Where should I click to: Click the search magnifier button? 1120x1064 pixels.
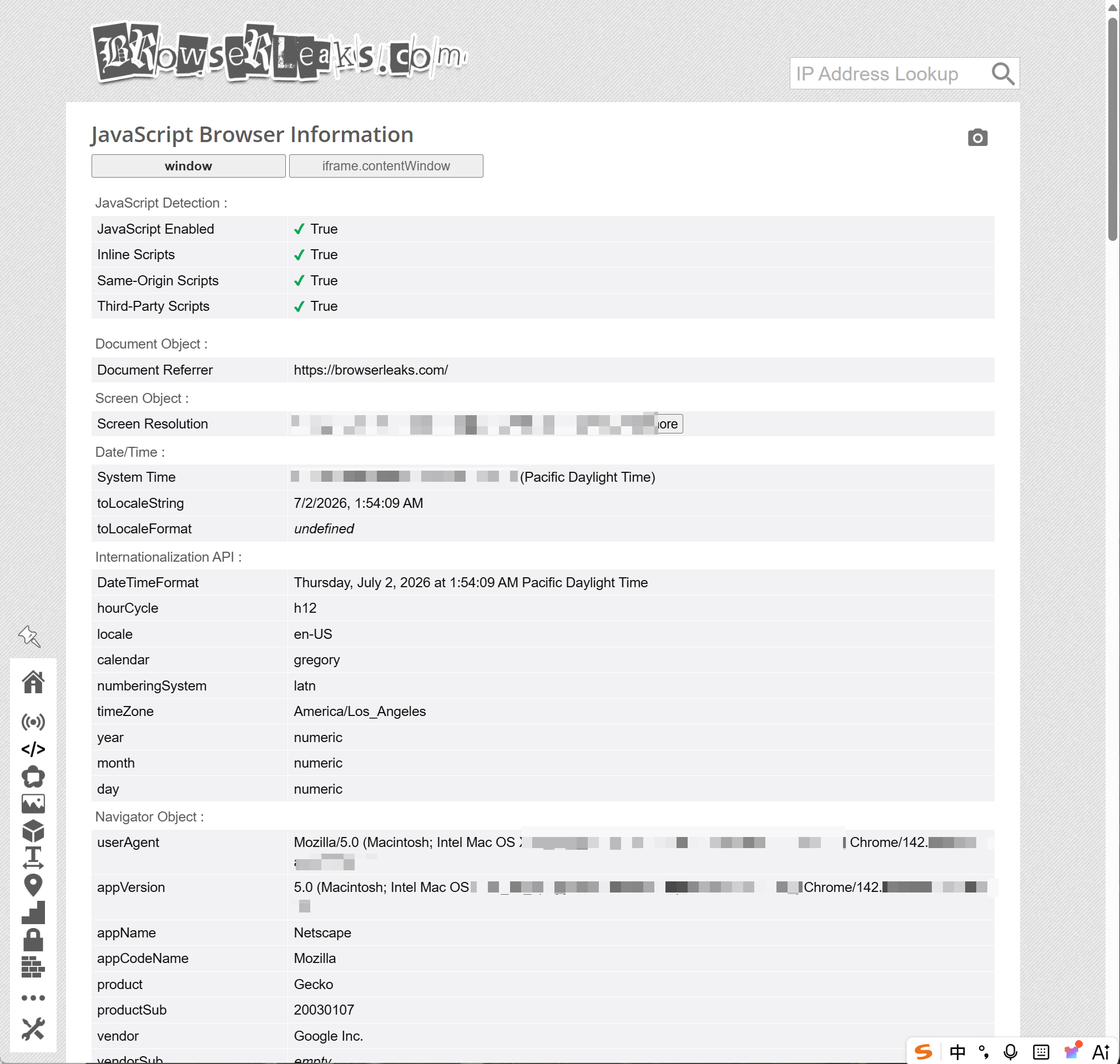pos(1002,74)
